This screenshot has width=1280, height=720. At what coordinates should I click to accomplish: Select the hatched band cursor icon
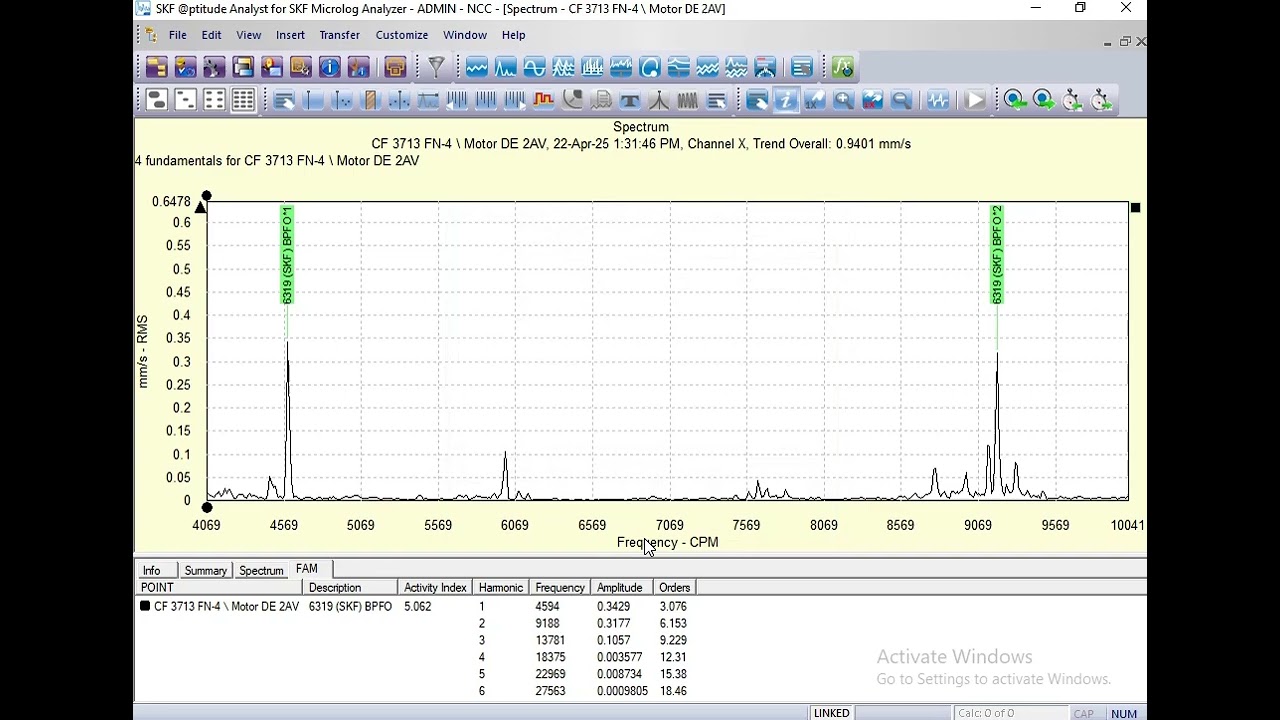pos(371,100)
